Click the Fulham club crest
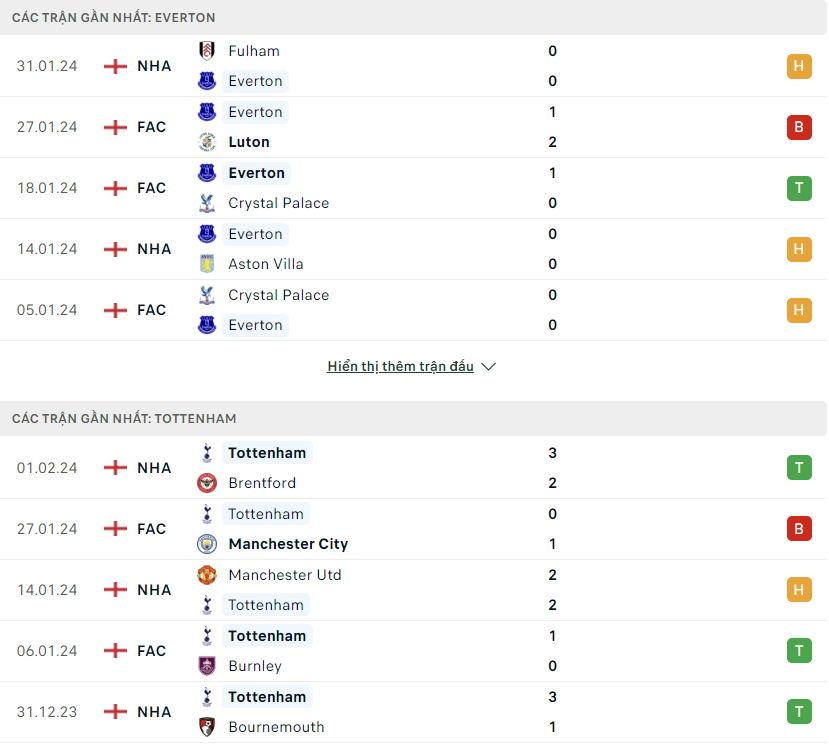 [x=207, y=51]
